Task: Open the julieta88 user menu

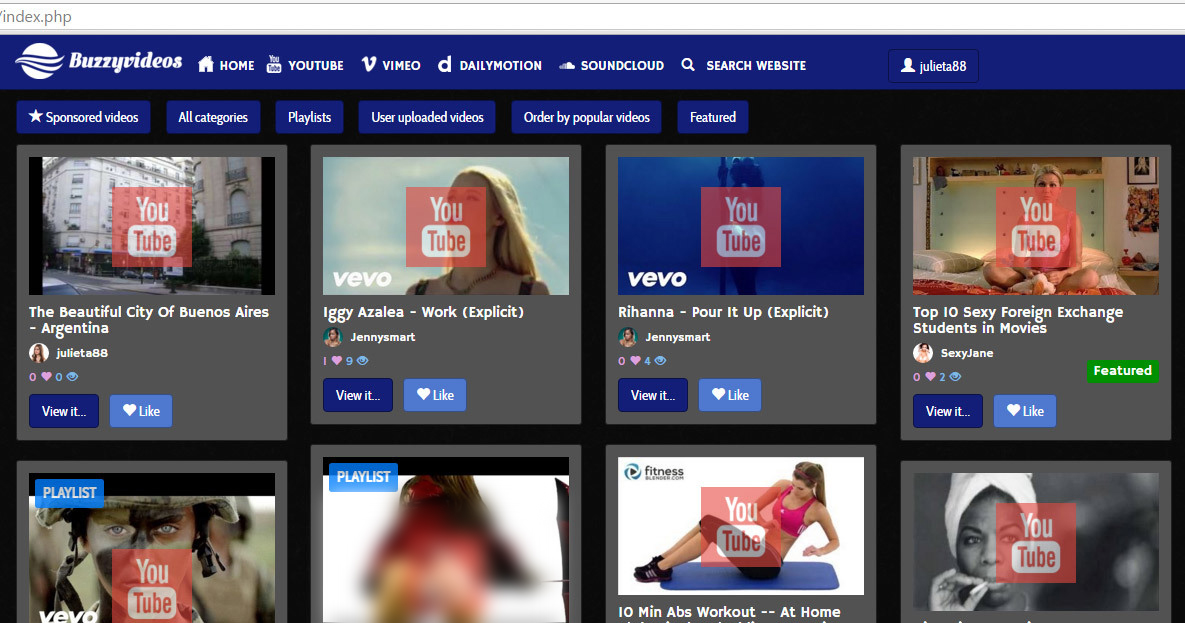Action: (x=933, y=66)
